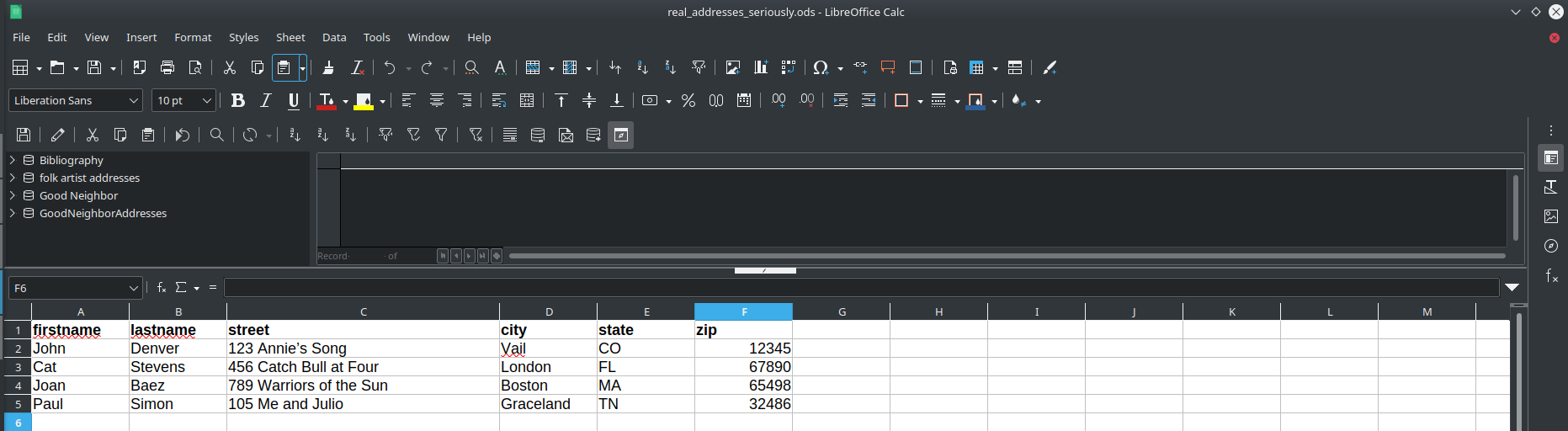Toggle the Explorer on/off button in data toolbar
Screen dimensions: 1568x431
pos(621,135)
